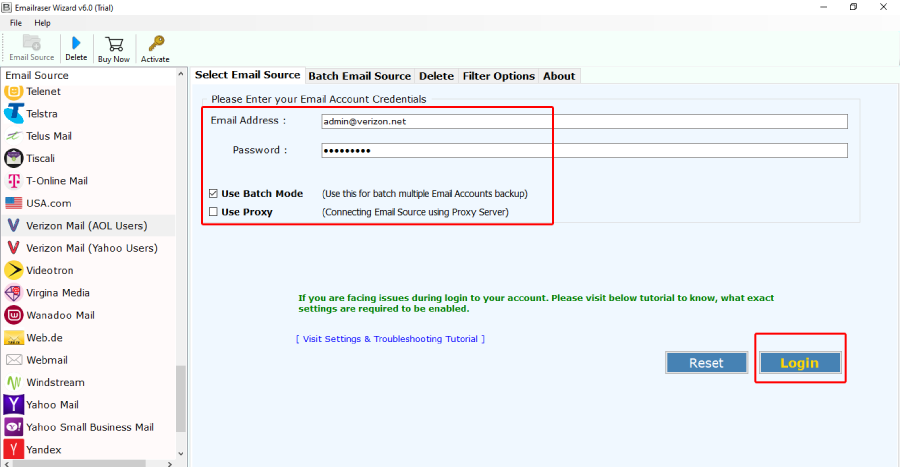Select the Telenet source icon
Viewport: 900px width, 467px height.
14,92
